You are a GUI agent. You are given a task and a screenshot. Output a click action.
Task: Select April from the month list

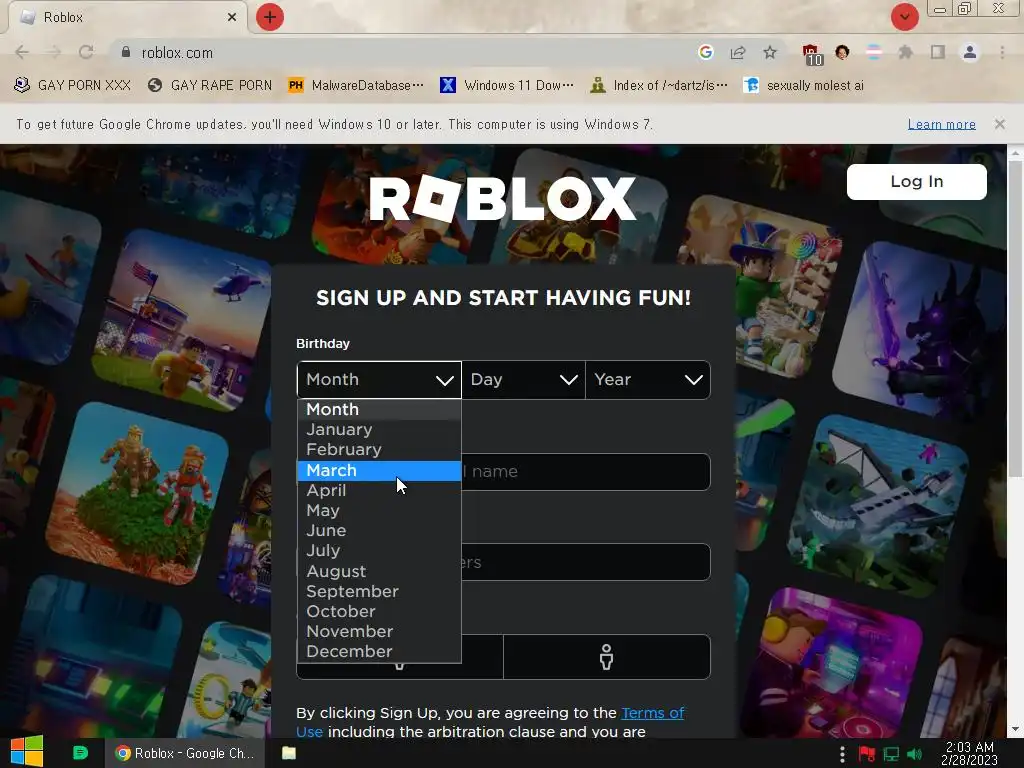(379, 490)
